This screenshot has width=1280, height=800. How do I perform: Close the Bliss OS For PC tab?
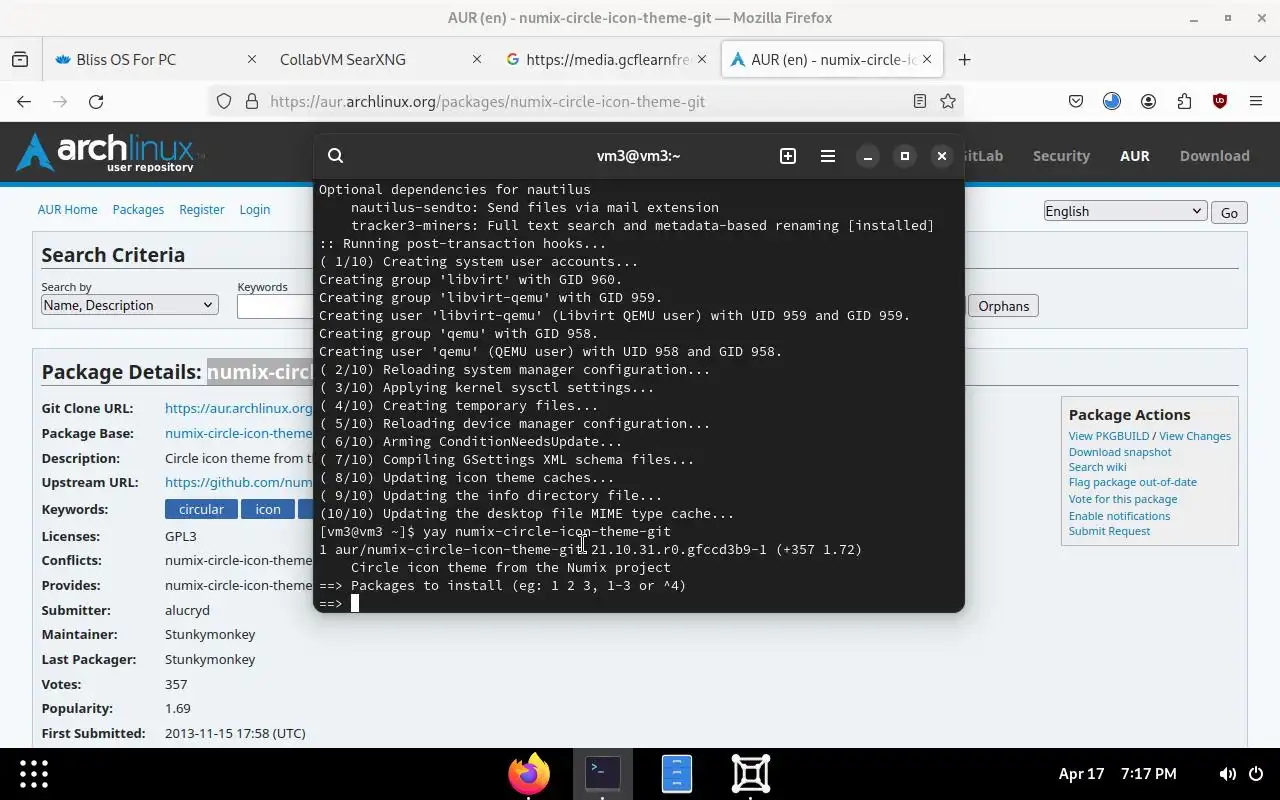252,60
